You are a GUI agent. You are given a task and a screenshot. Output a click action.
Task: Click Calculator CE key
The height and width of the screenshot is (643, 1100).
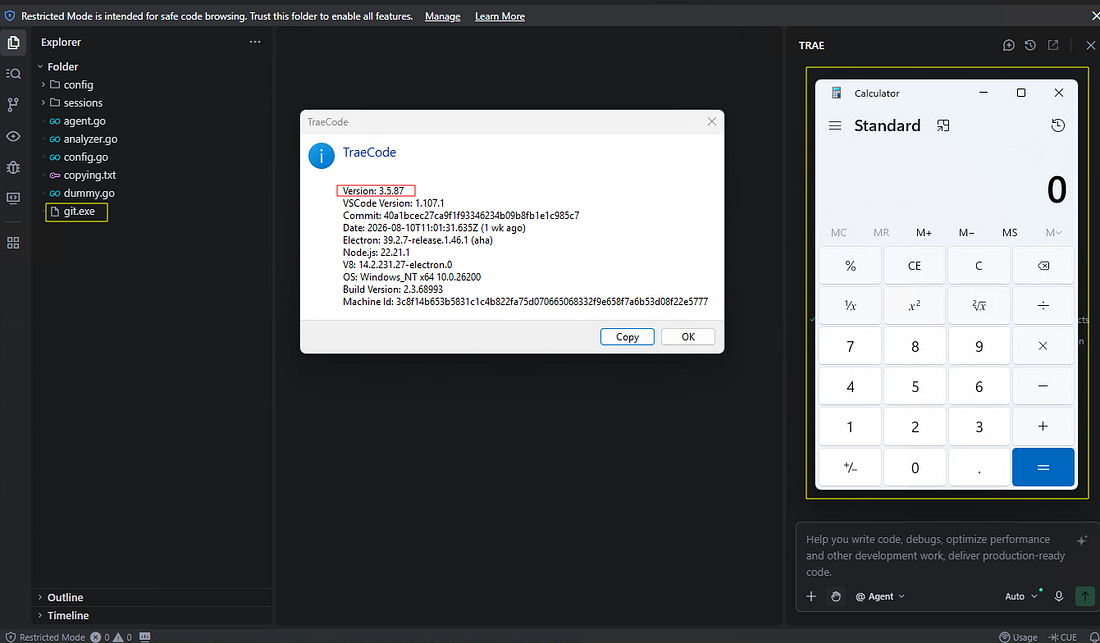(914, 266)
